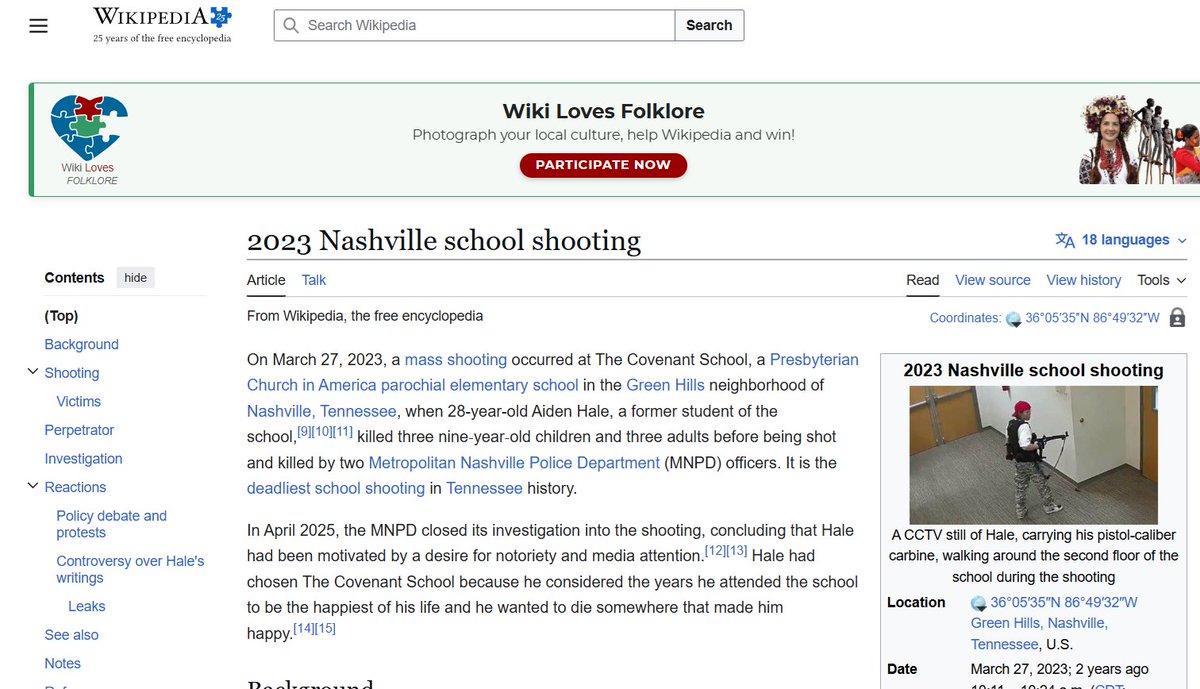Viewport: 1200px width, 689px height.
Task: Click the Wiki Loves Folklore banner title
Action: (x=603, y=111)
